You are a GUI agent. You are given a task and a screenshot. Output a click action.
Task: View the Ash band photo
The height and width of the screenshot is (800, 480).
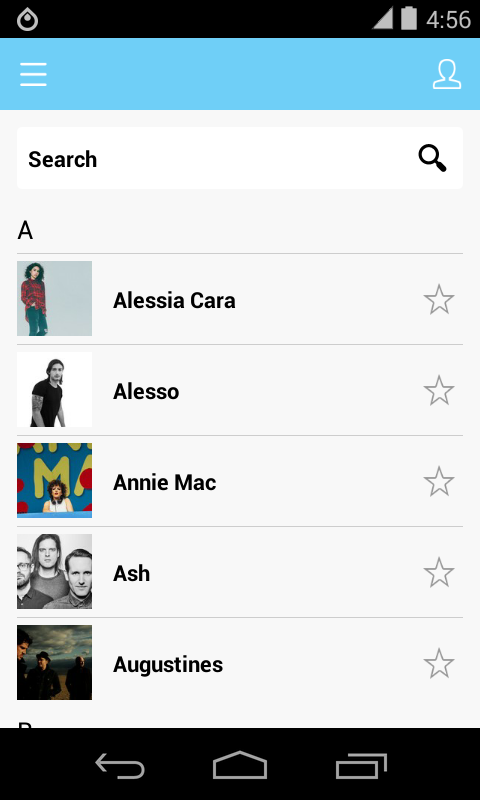[x=55, y=571]
